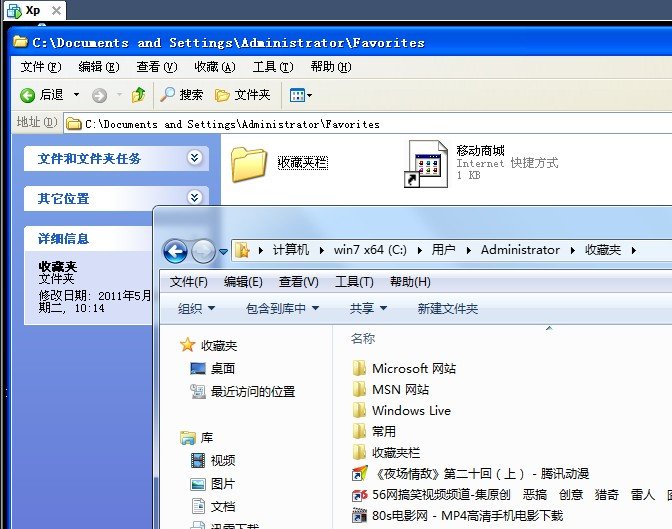Viewport: 672px width, 529px height.
Task: Open the 收藏(A) menu in XP Explorer
Action: coord(215,67)
